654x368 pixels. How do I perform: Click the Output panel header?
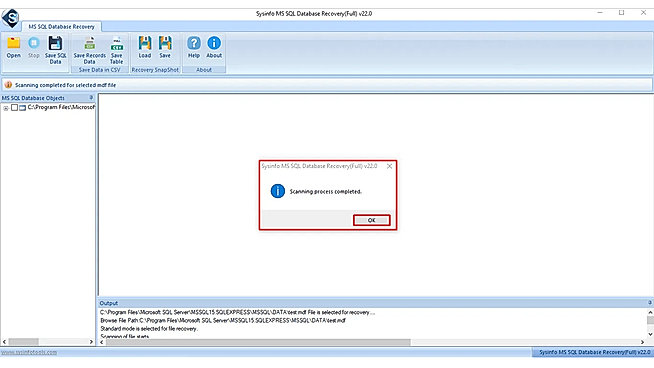pos(375,303)
